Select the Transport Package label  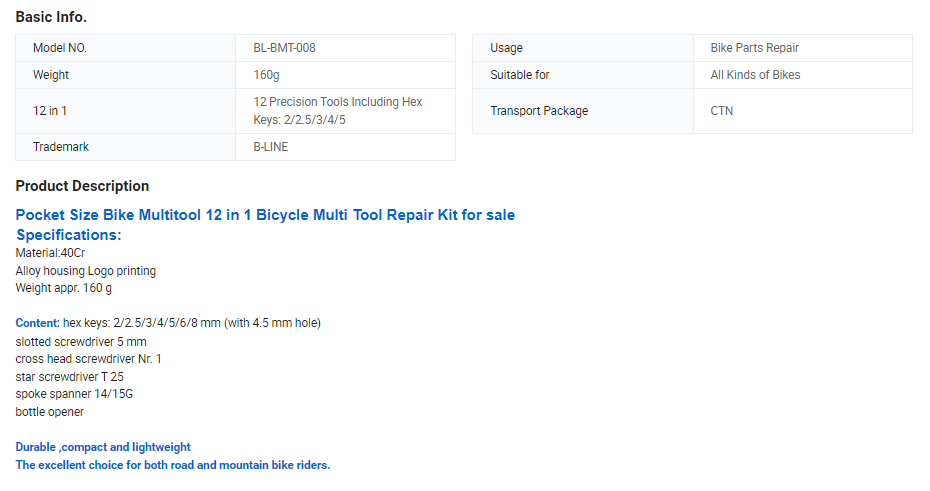[x=539, y=111]
